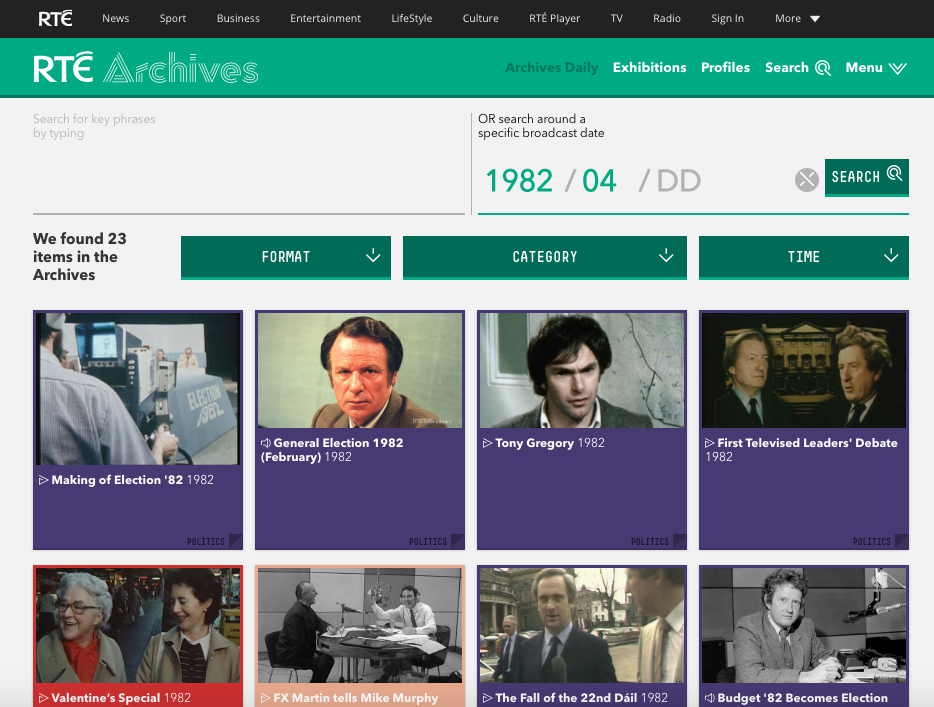The width and height of the screenshot is (934, 707).
Task: Click the Sign In link
Action: point(727,18)
